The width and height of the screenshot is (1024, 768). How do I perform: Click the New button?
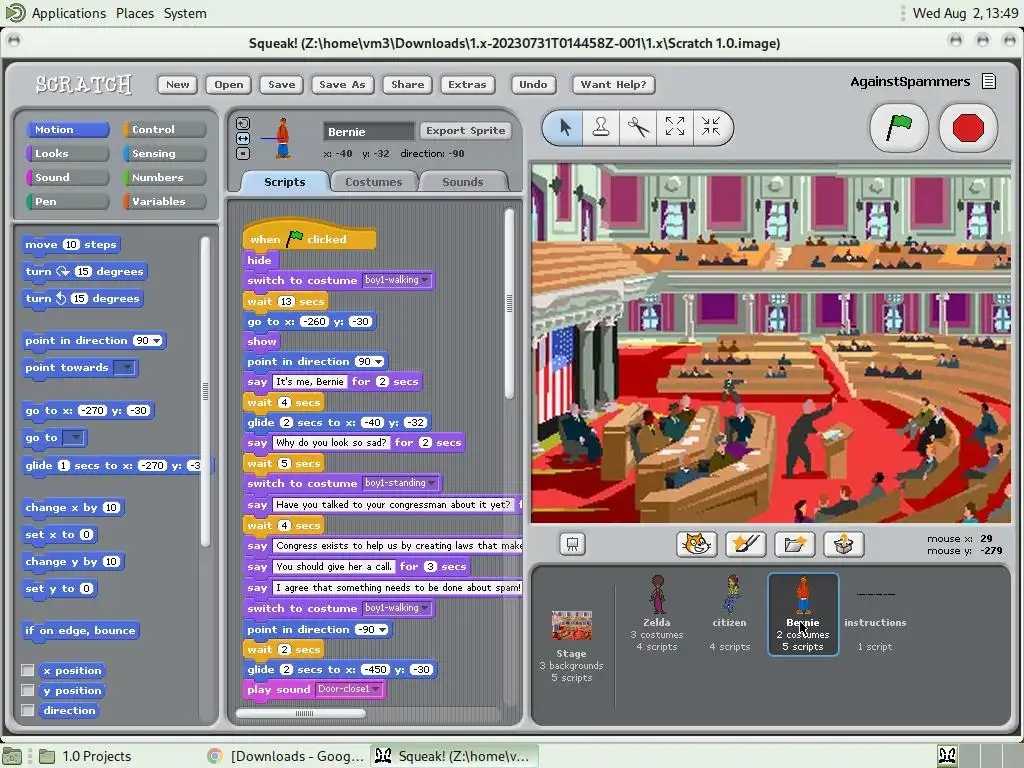click(178, 84)
